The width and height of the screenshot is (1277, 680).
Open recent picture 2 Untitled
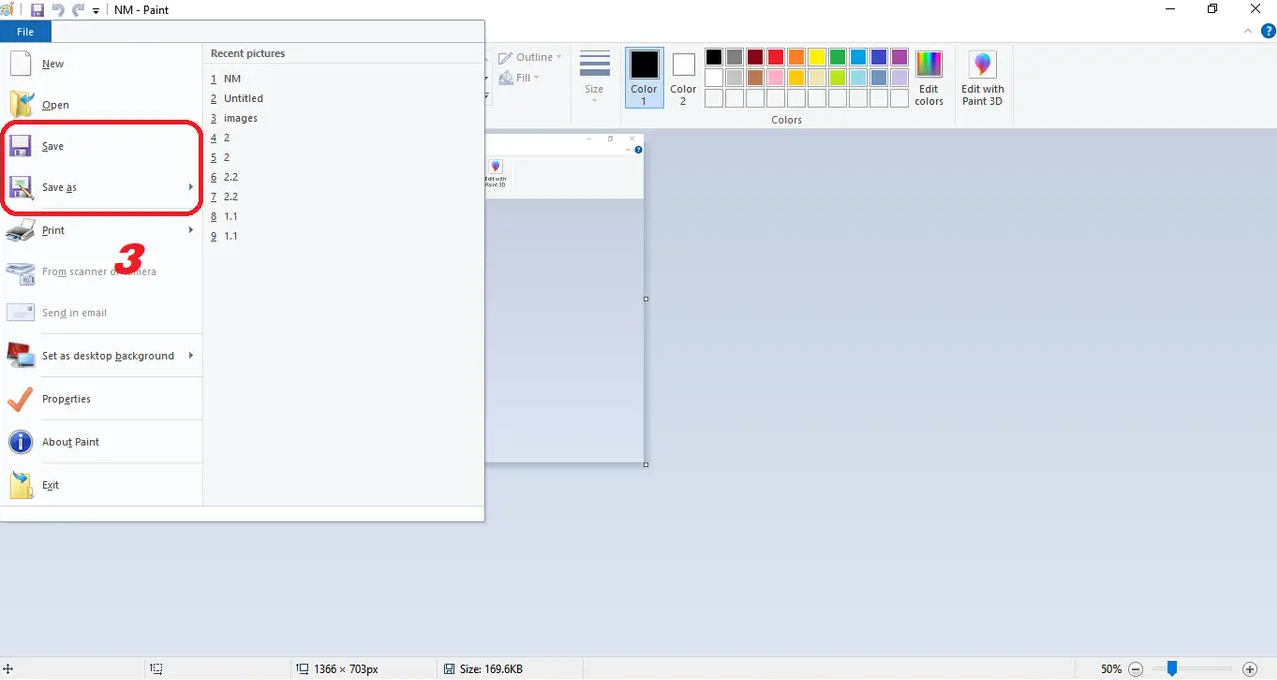343,99
